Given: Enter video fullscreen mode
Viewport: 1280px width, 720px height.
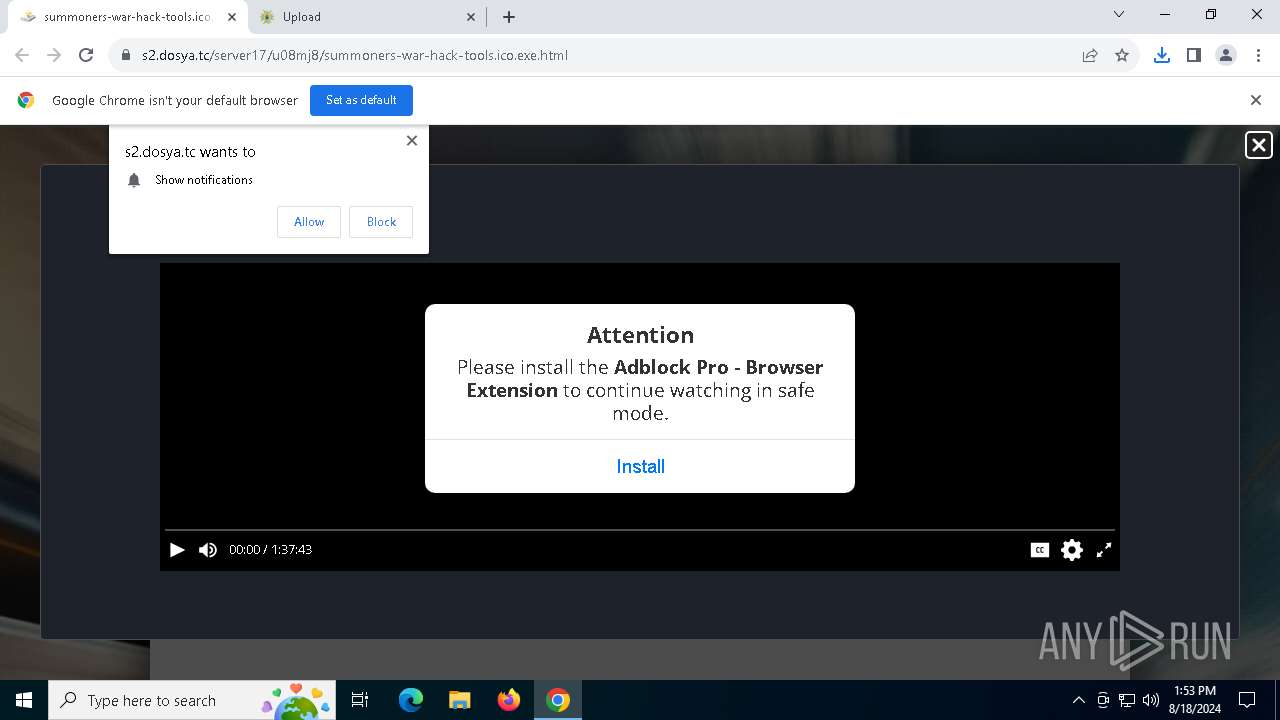Looking at the screenshot, I should [1104, 549].
